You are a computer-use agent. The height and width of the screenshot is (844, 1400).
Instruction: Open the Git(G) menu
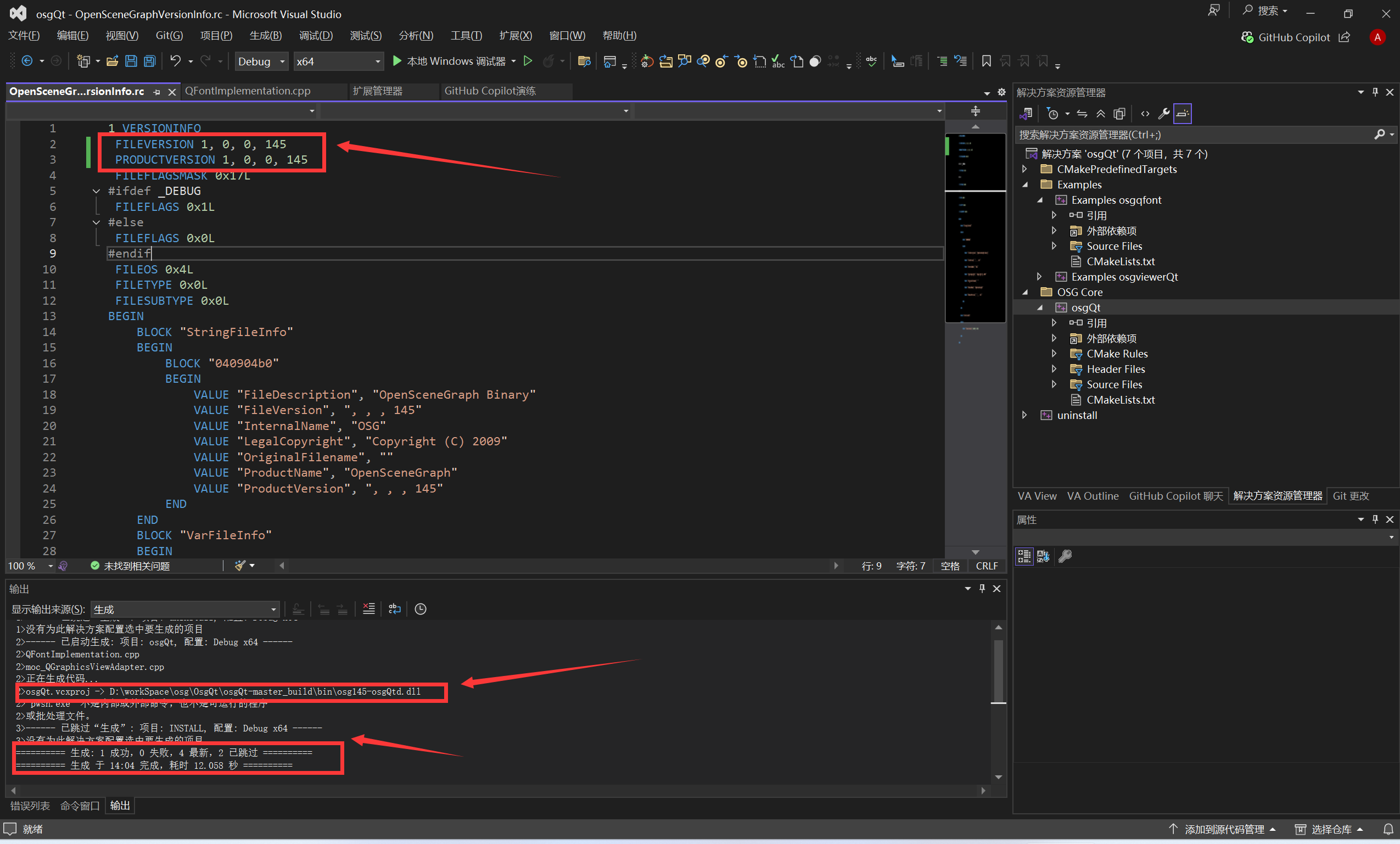click(x=169, y=35)
